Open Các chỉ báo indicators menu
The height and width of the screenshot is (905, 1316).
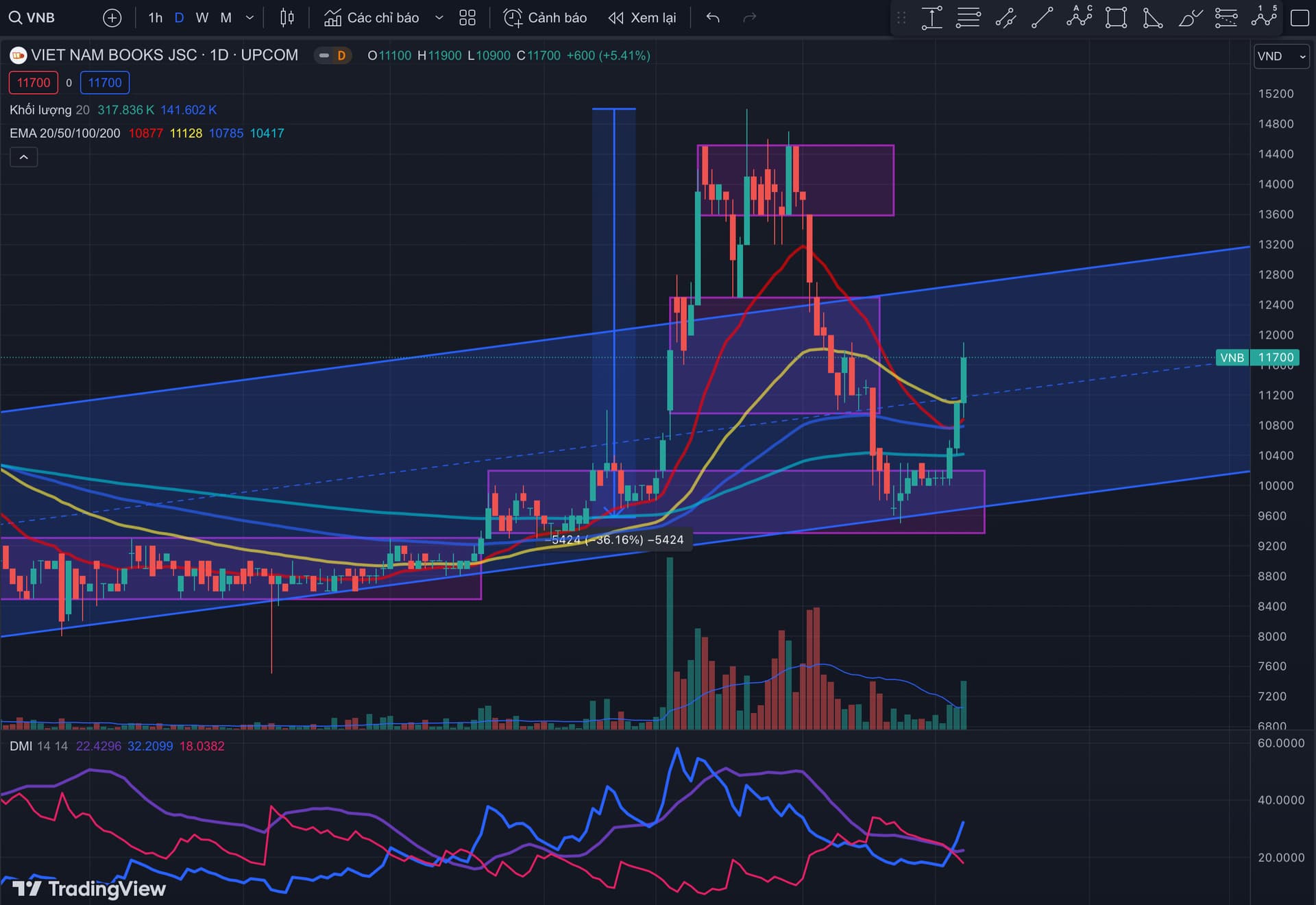(x=372, y=18)
